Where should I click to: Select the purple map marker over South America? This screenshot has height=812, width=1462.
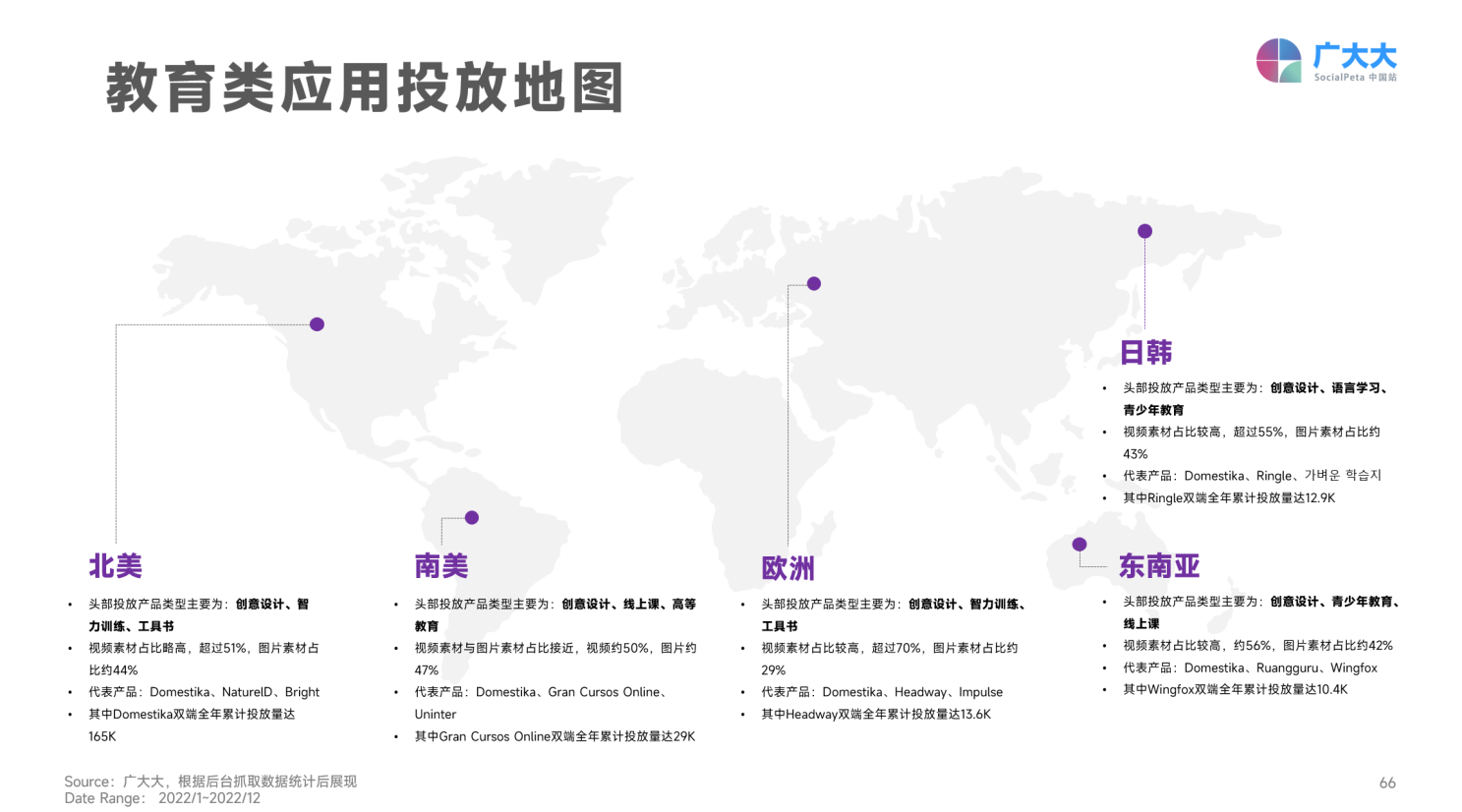(472, 516)
